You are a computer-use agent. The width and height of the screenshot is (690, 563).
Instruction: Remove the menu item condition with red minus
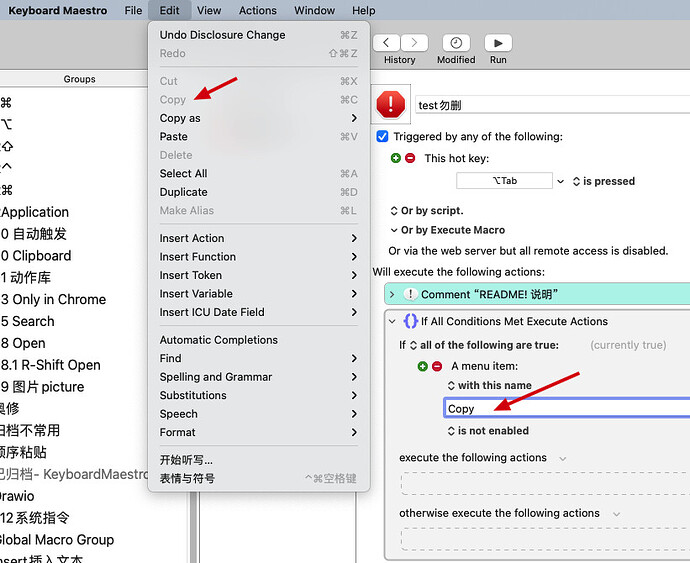pos(437,366)
